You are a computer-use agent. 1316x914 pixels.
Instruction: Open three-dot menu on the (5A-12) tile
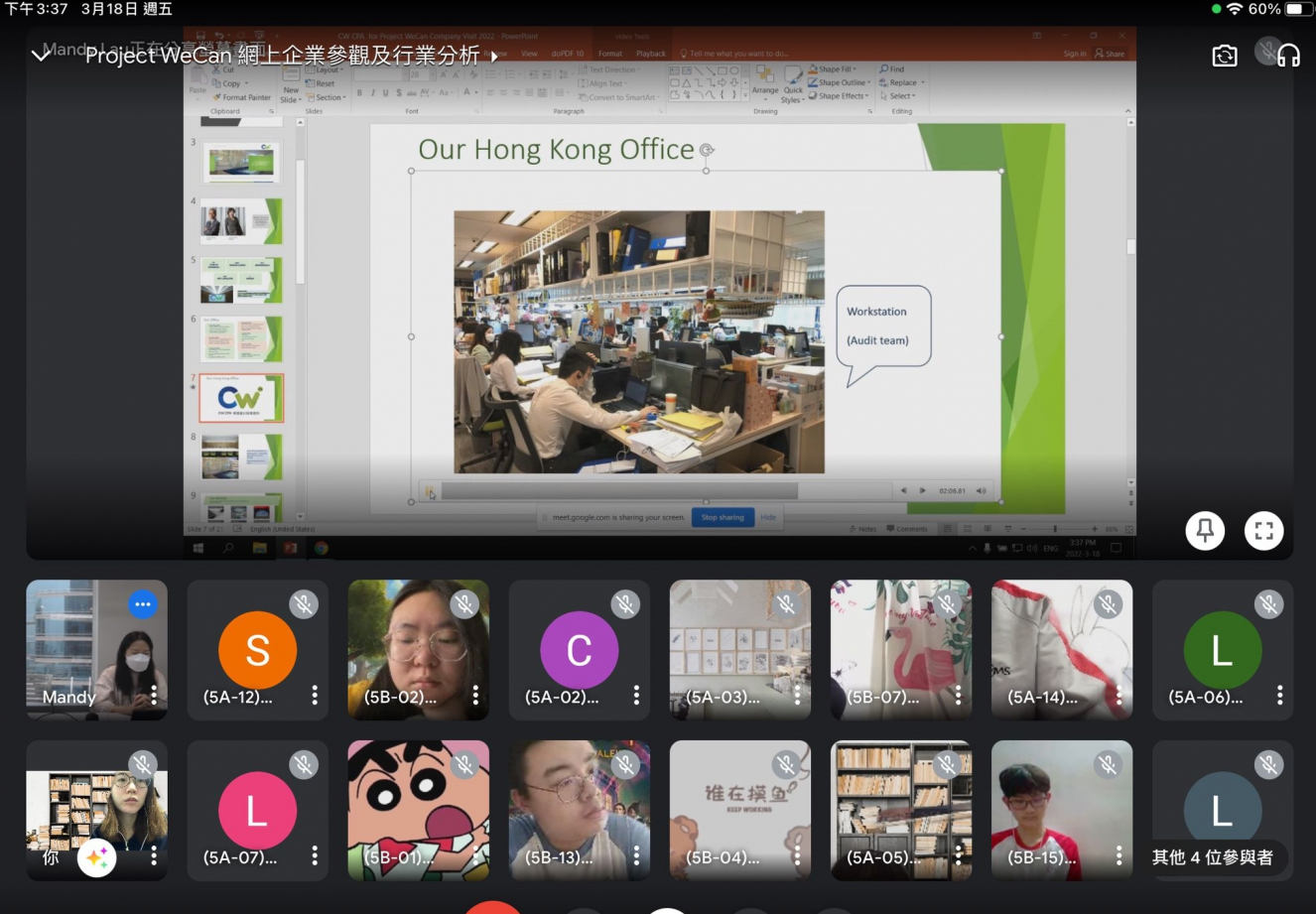tap(315, 696)
